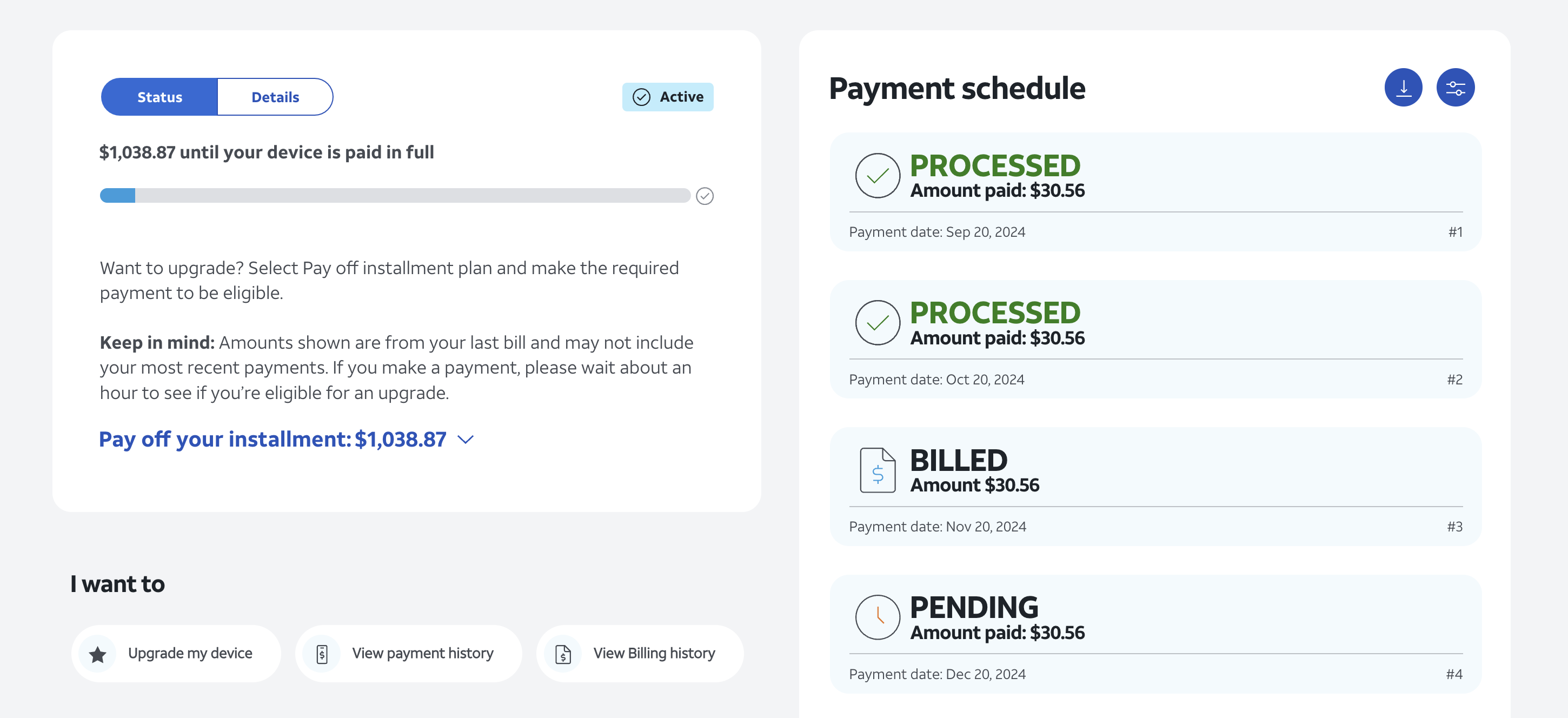Open View payment history
Screen dimensions: 1568x718
point(408,654)
